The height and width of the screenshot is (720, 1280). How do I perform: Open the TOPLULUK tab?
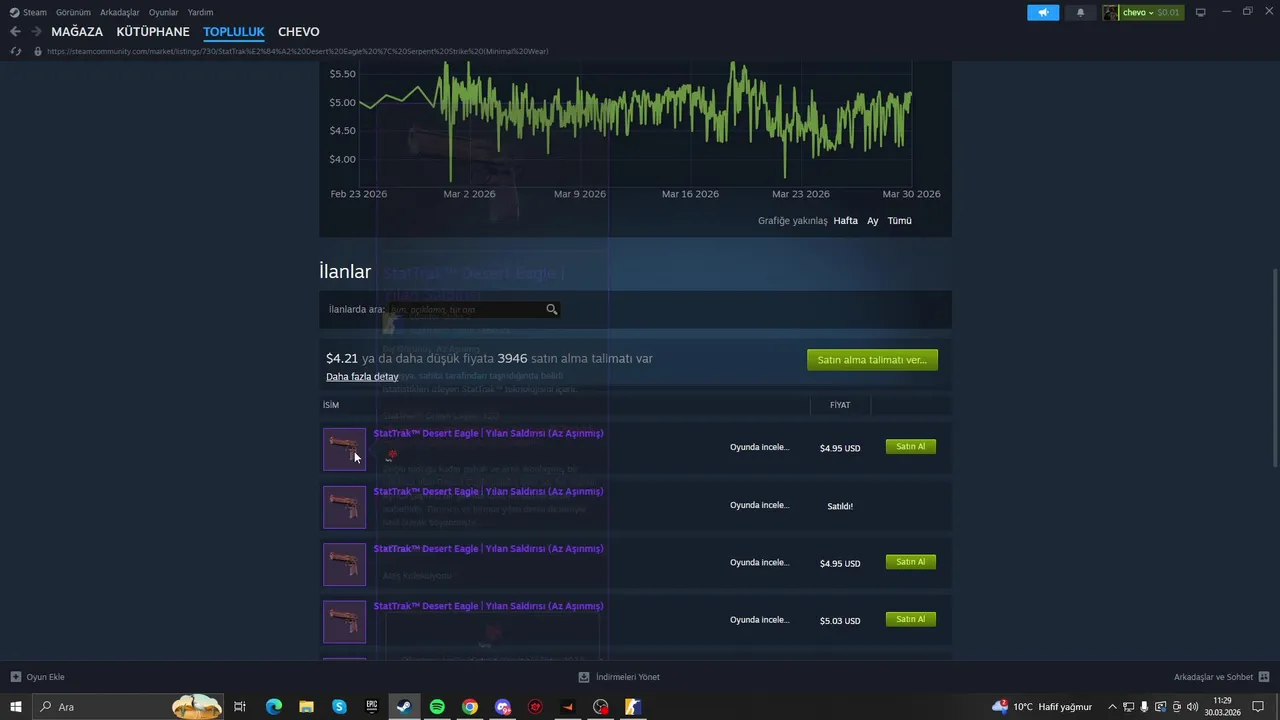tap(234, 32)
